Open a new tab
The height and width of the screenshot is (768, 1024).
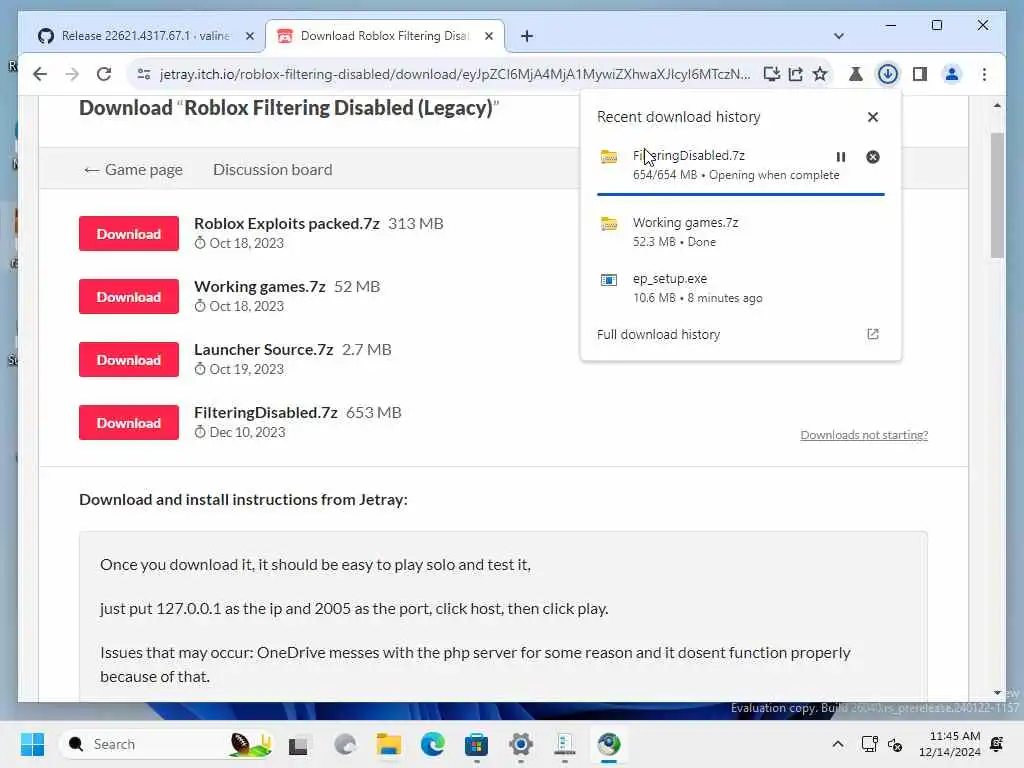coord(527,36)
